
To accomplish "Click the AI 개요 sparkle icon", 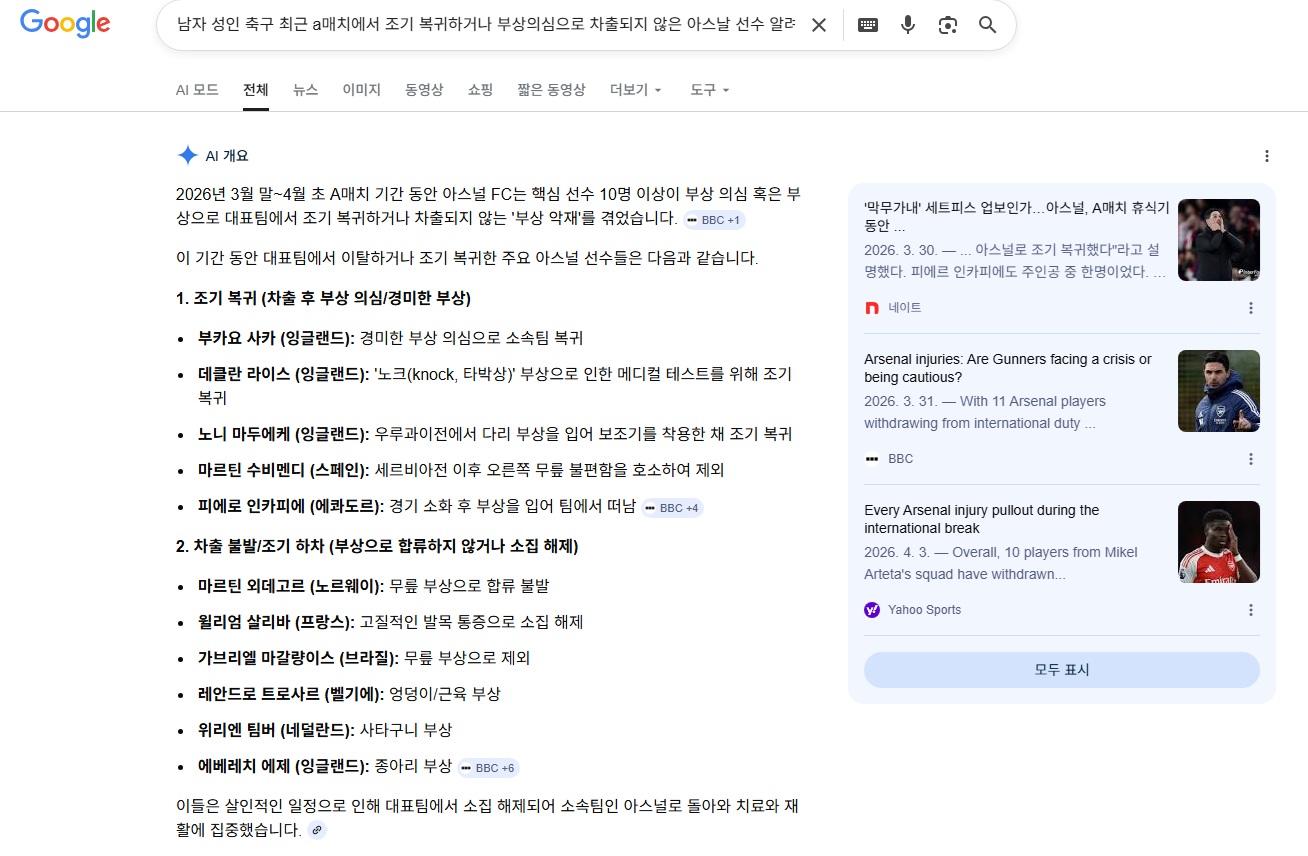I will click(x=187, y=155).
